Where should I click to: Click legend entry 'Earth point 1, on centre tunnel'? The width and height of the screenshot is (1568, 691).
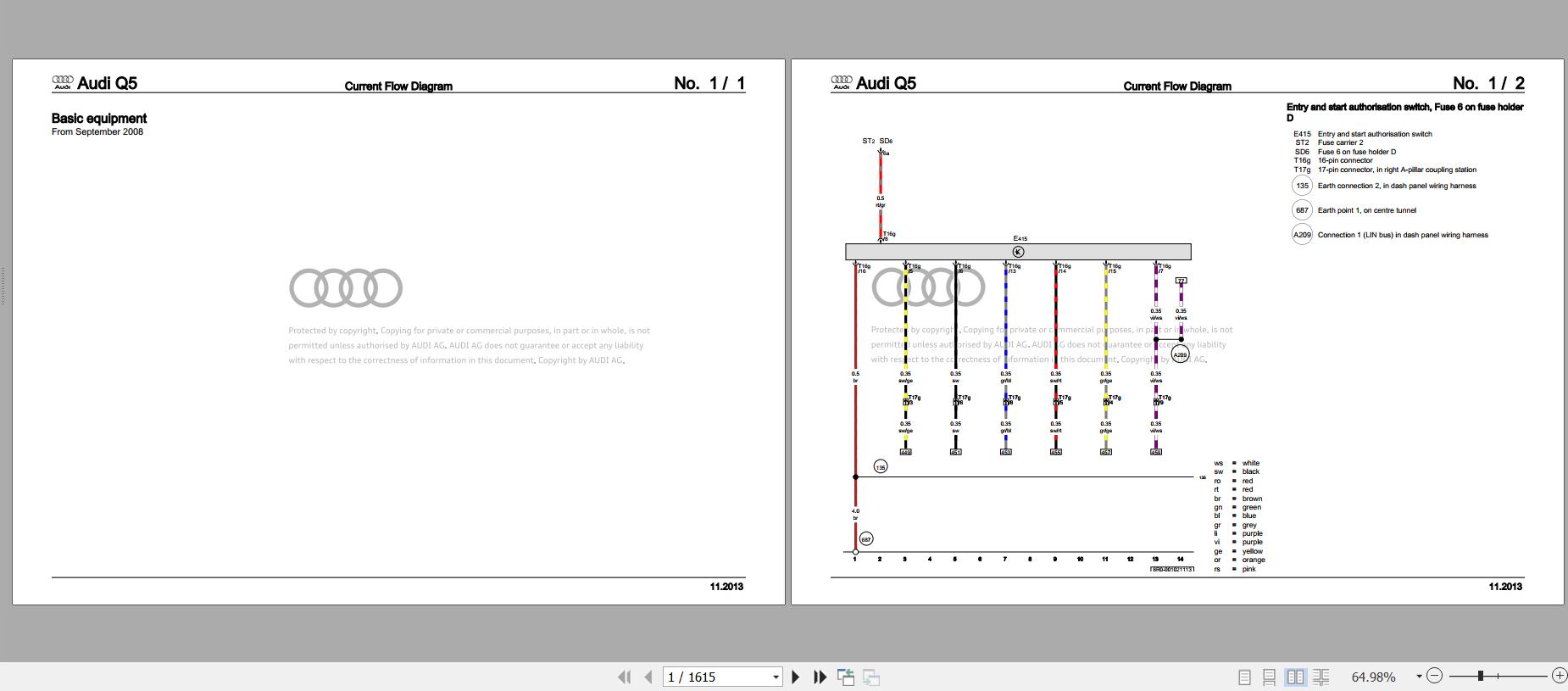[x=1366, y=210]
